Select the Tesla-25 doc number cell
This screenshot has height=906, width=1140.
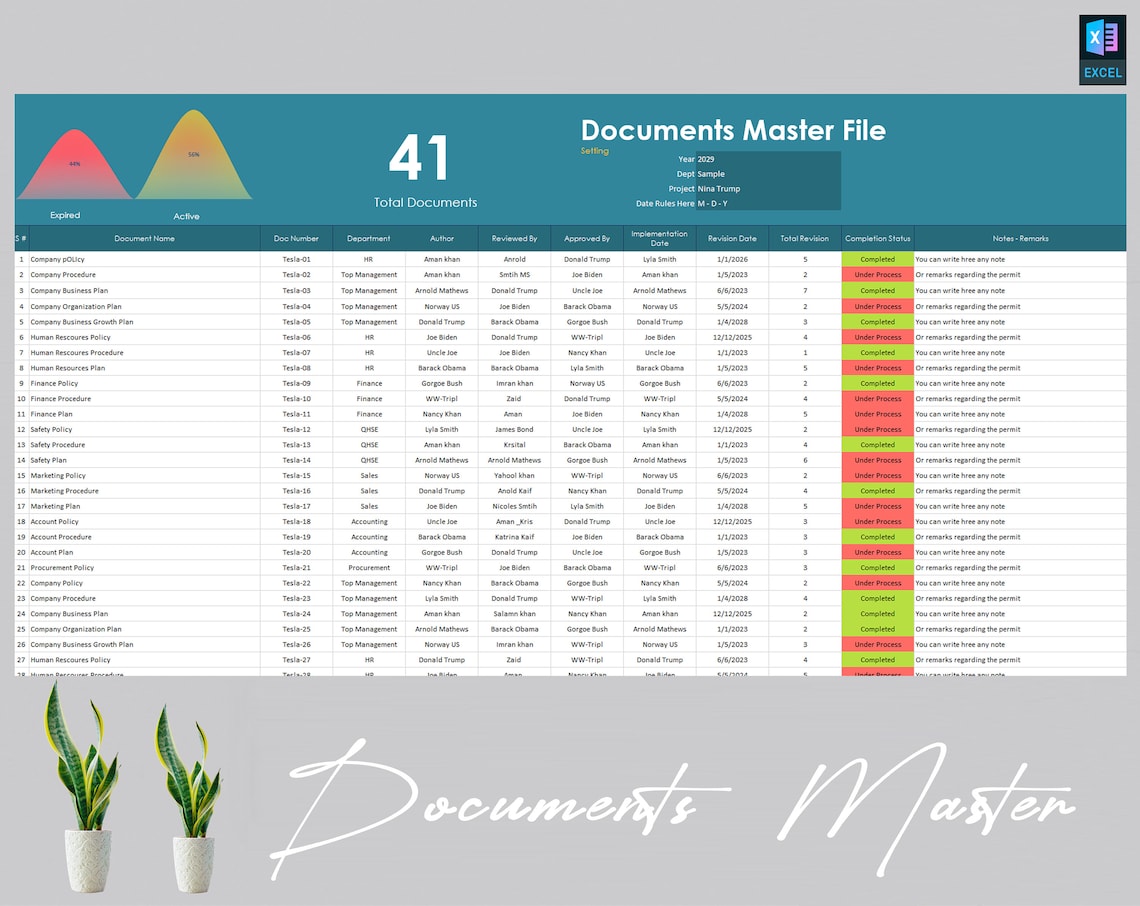296,630
